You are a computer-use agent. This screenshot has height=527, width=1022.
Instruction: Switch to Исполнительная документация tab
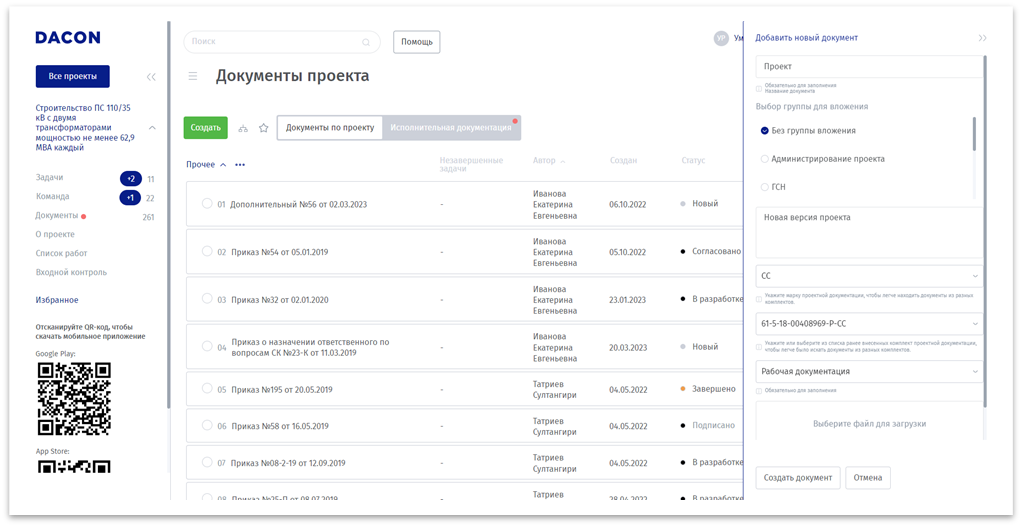point(451,128)
